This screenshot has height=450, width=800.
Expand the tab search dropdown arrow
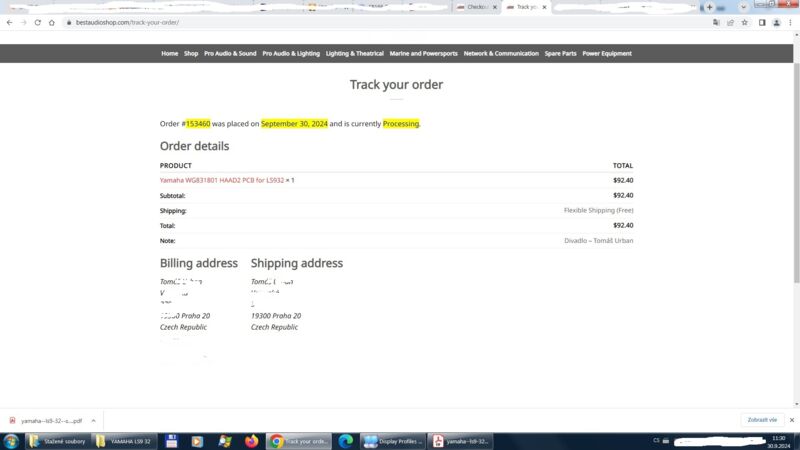(x=743, y=7)
